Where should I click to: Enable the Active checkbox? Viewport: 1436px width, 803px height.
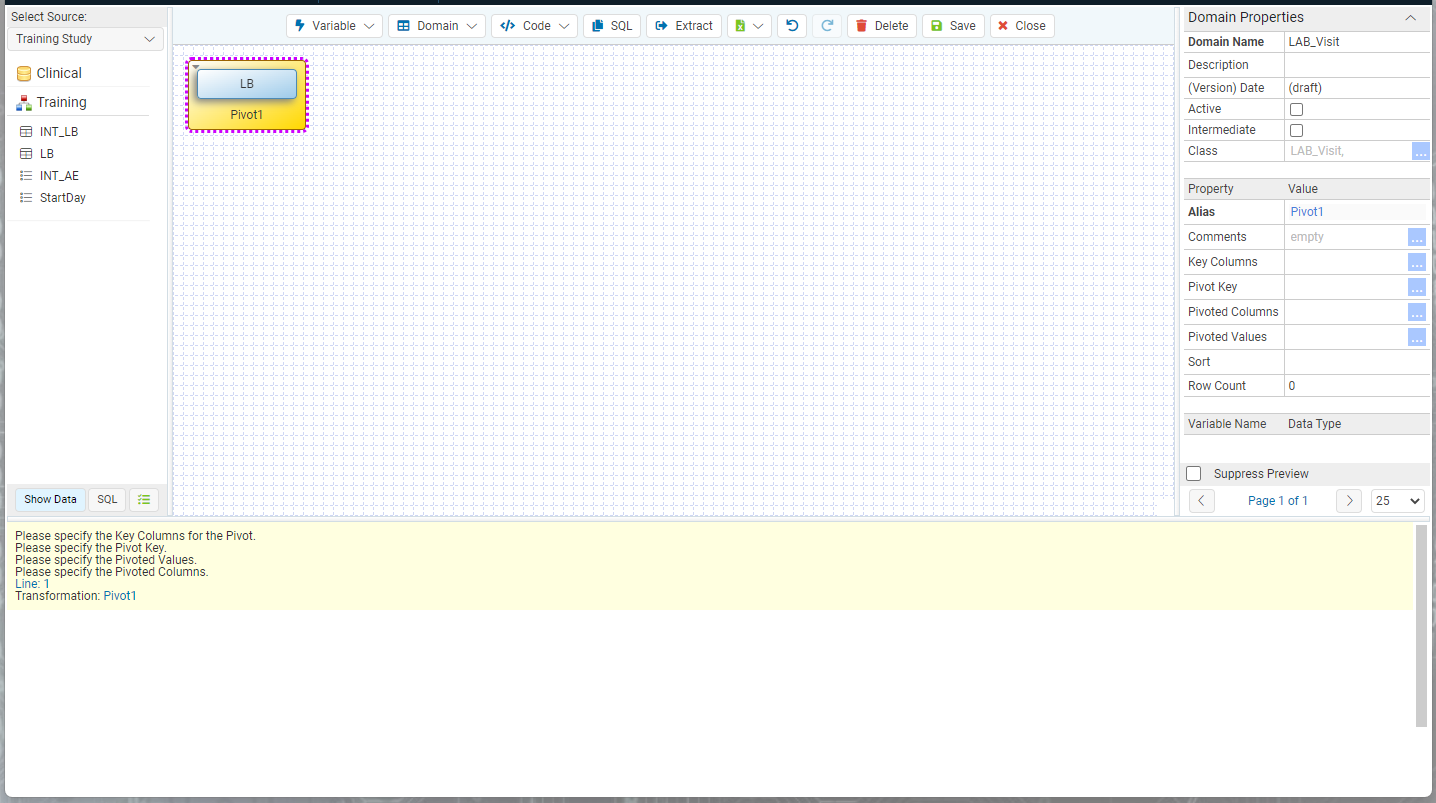tap(1296, 109)
